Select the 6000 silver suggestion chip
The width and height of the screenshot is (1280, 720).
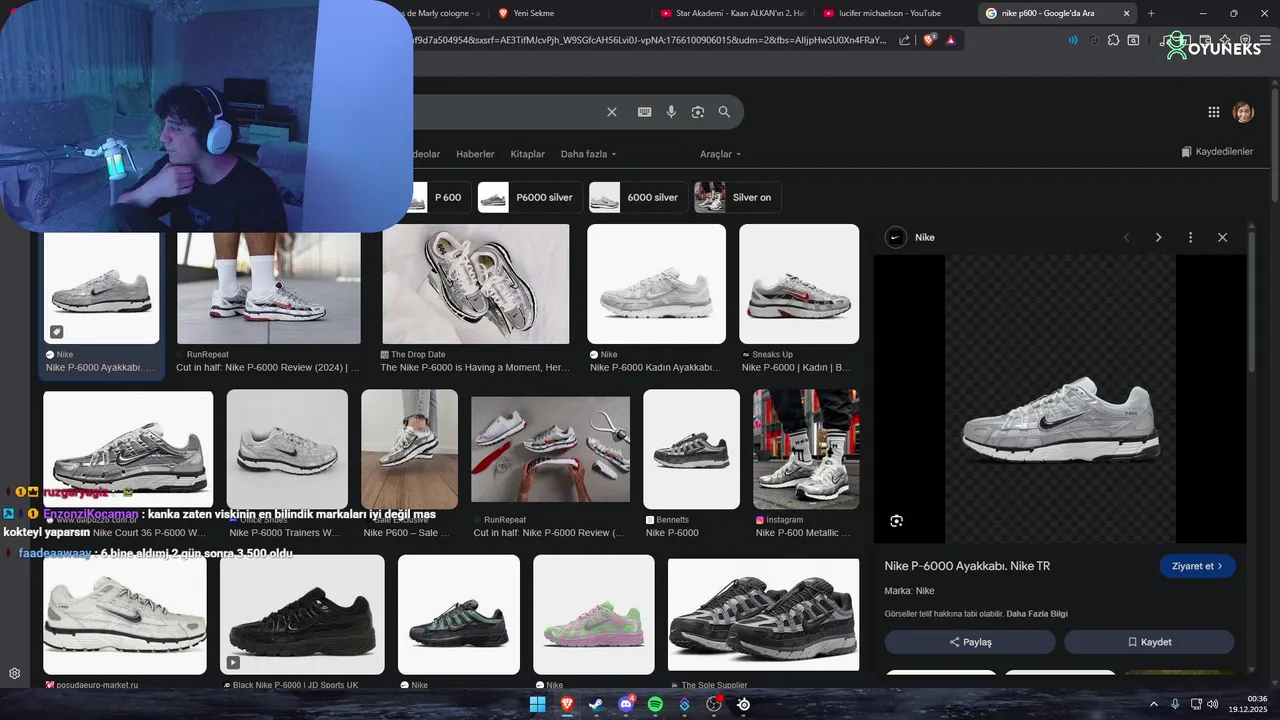point(638,197)
